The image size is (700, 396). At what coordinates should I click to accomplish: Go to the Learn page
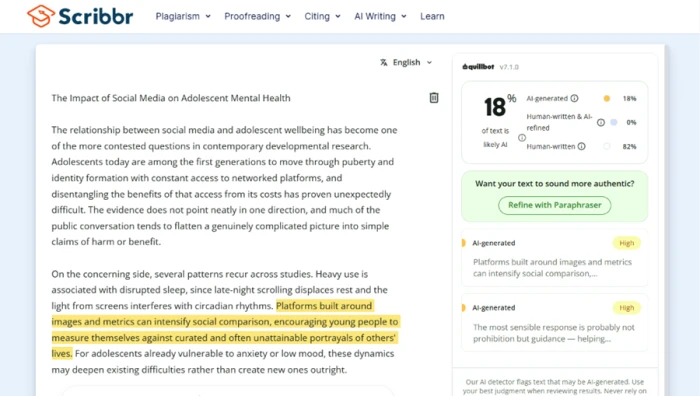point(432,17)
